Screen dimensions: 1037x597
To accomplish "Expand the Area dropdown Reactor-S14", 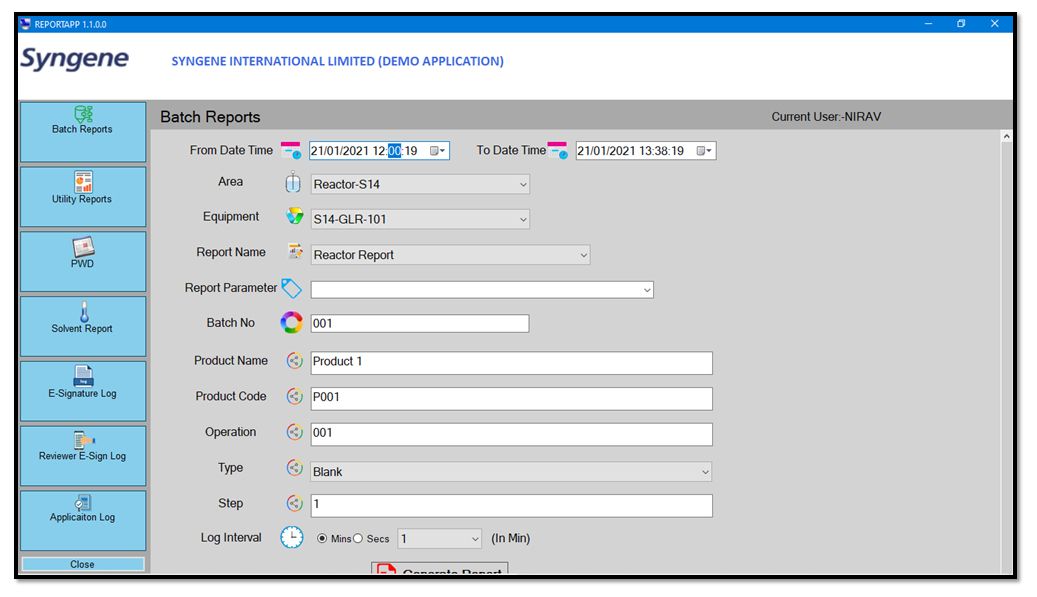I will pyautogui.click(x=523, y=184).
